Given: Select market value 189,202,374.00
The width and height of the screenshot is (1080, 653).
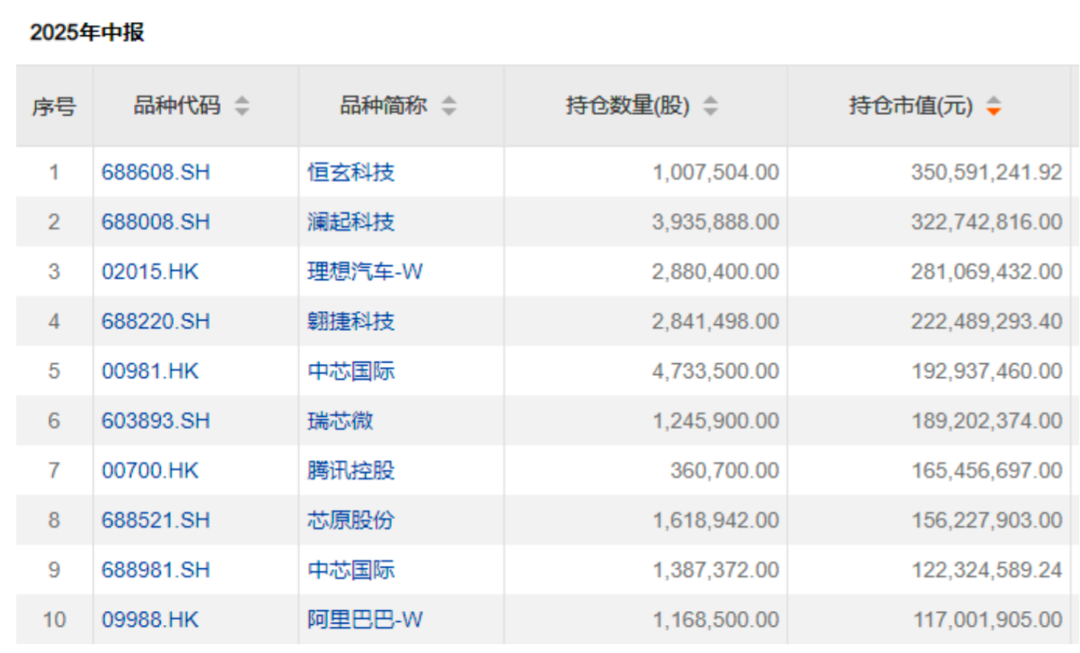Looking at the screenshot, I should click(x=987, y=421).
